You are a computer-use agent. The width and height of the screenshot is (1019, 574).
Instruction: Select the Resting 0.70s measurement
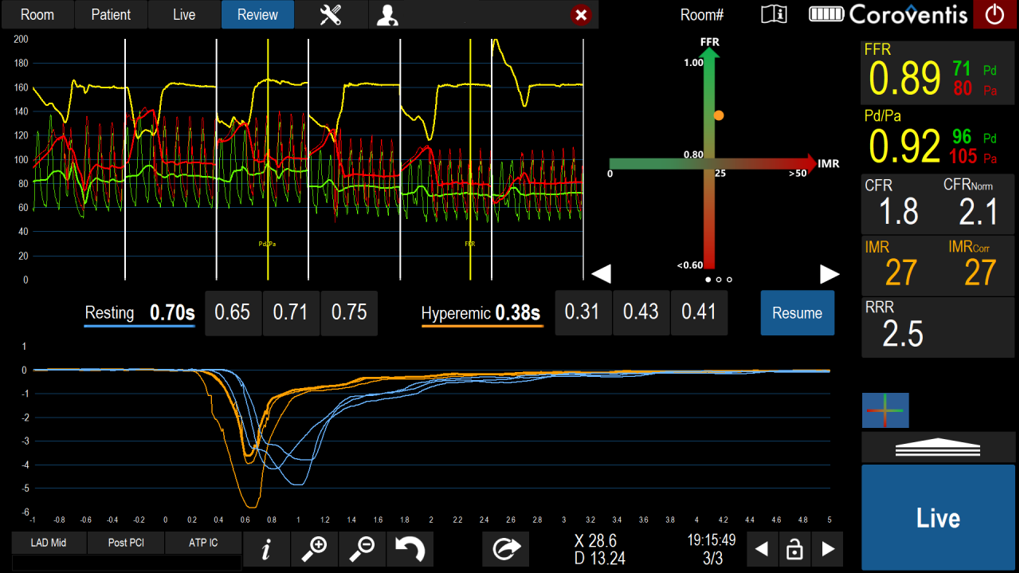tap(140, 314)
